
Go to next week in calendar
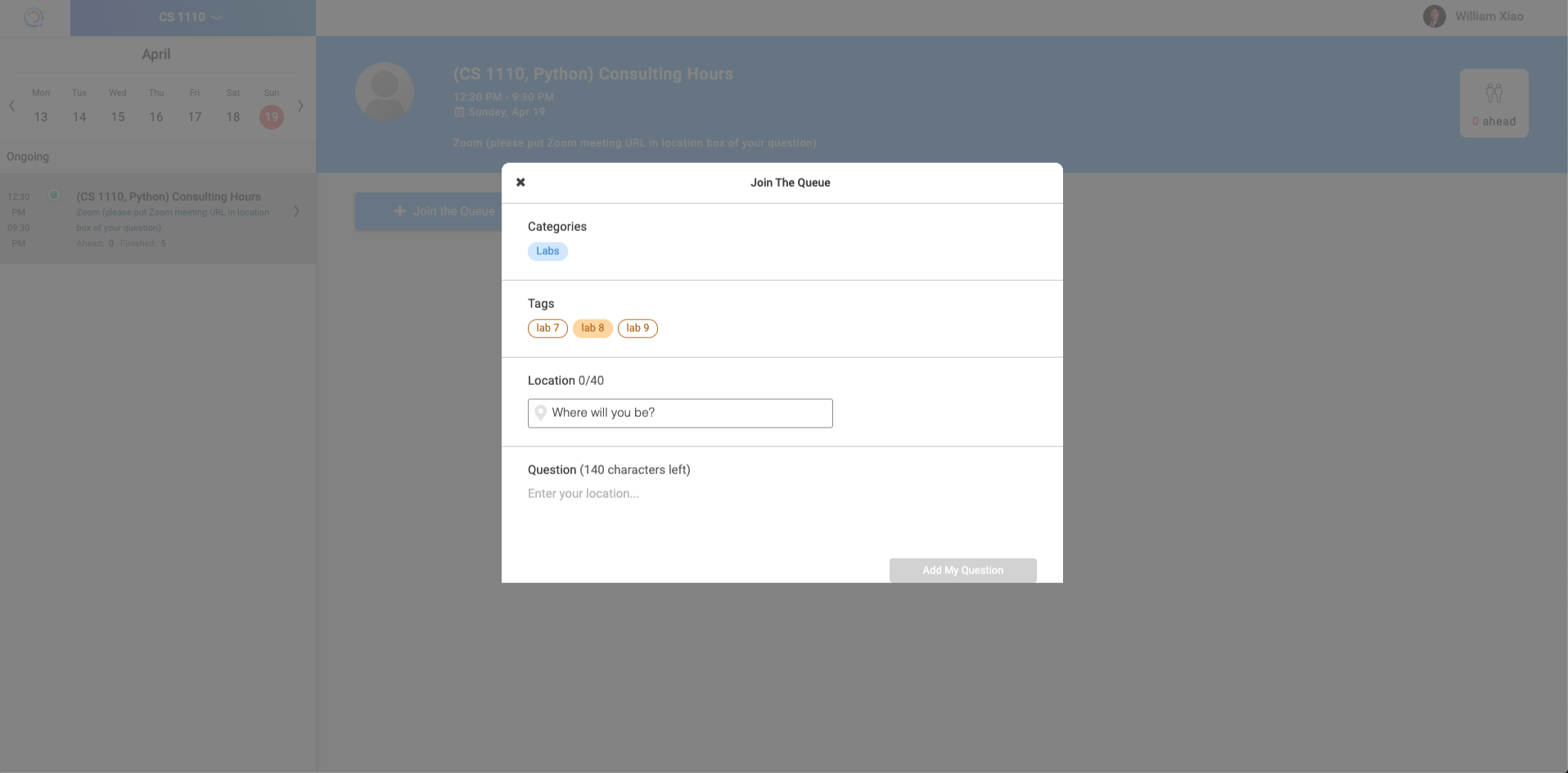(x=300, y=106)
